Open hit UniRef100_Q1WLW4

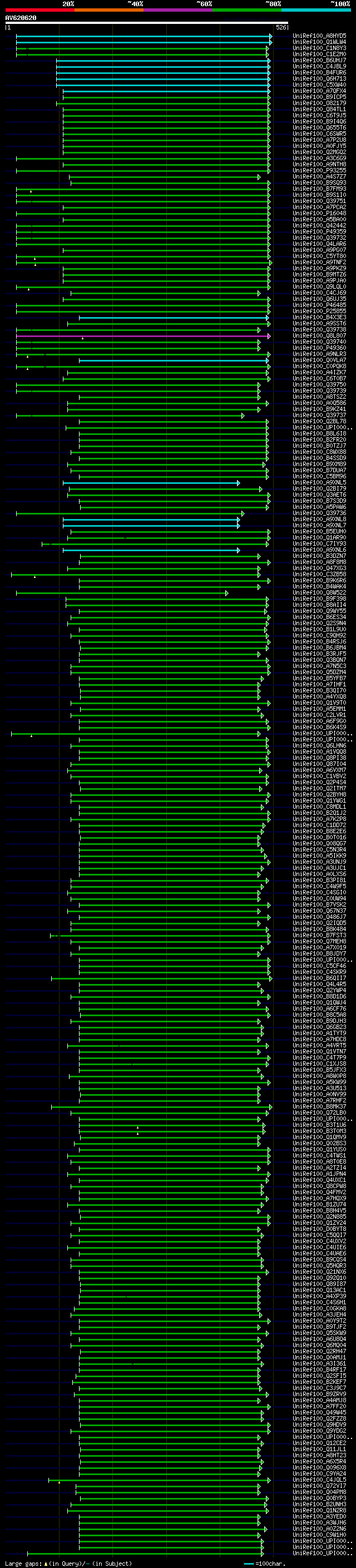coord(319,42)
